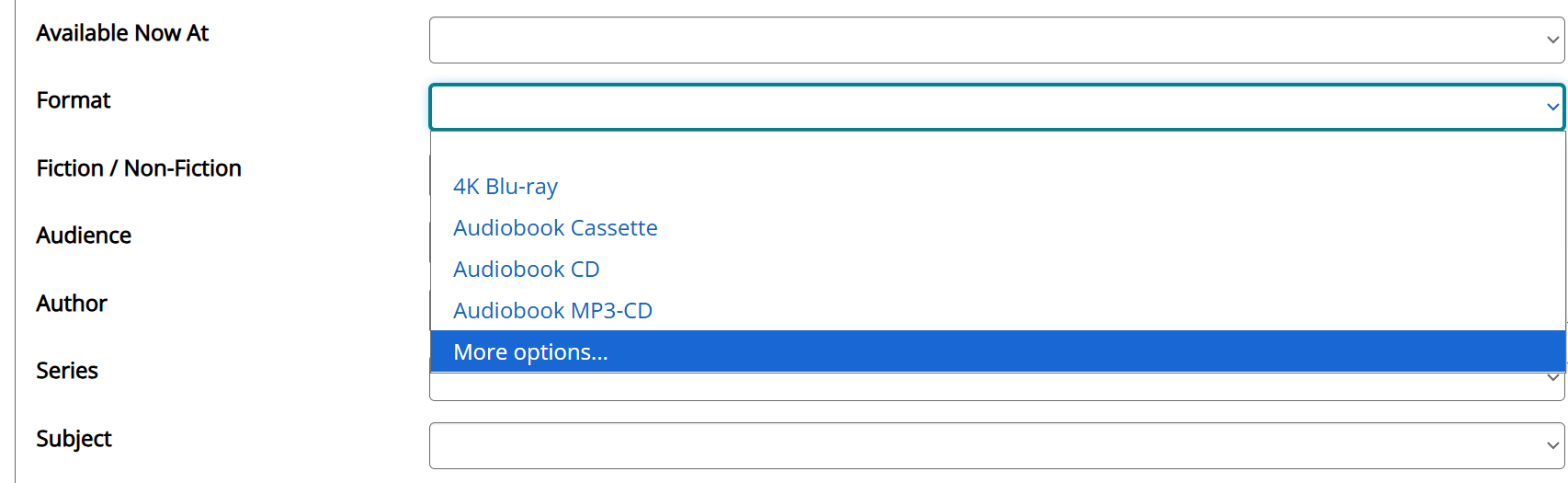Click the focused Format combo box field
This screenshot has width=1568, height=483.
(x=983, y=107)
